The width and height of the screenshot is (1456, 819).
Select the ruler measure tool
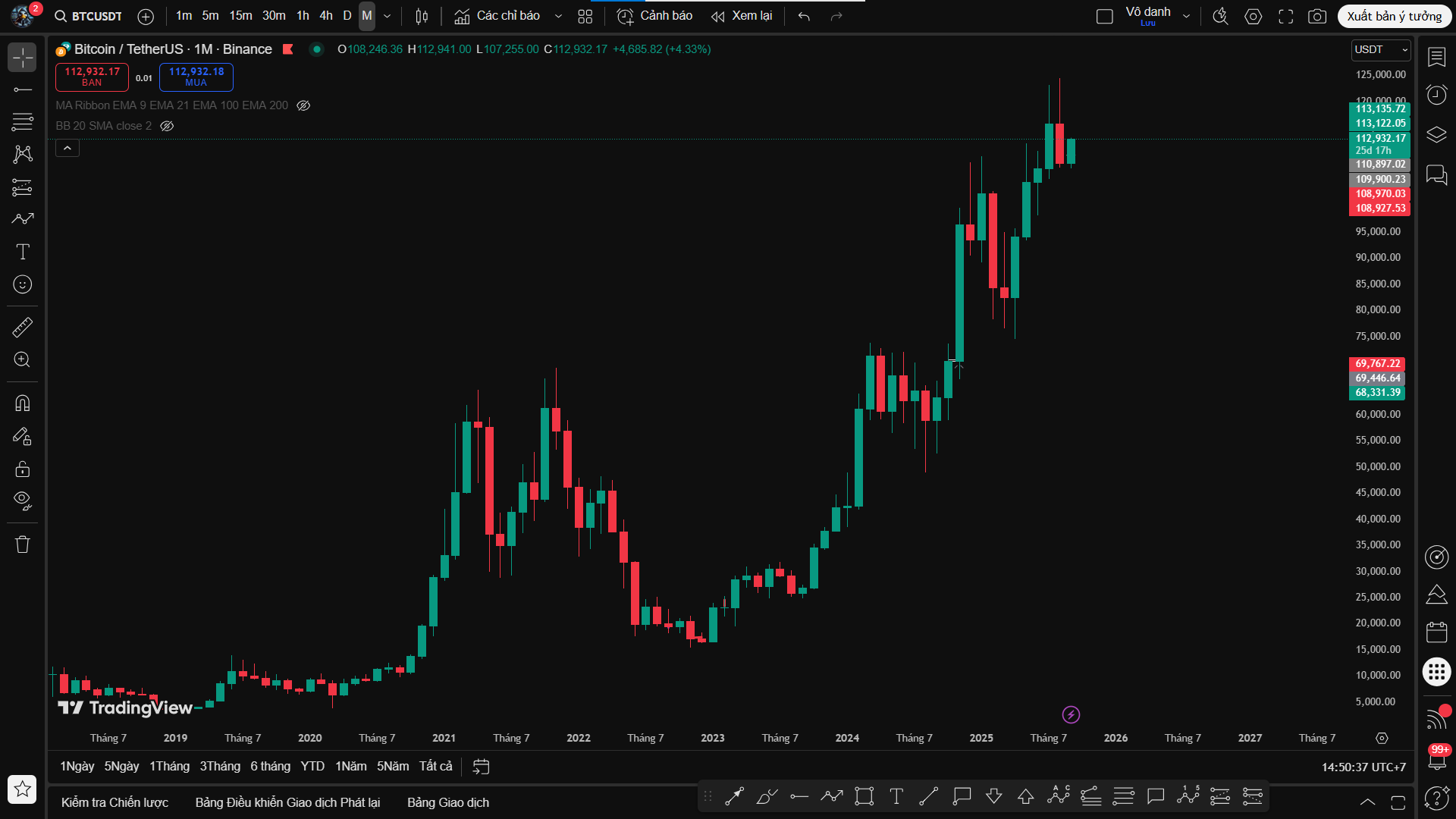[23, 328]
